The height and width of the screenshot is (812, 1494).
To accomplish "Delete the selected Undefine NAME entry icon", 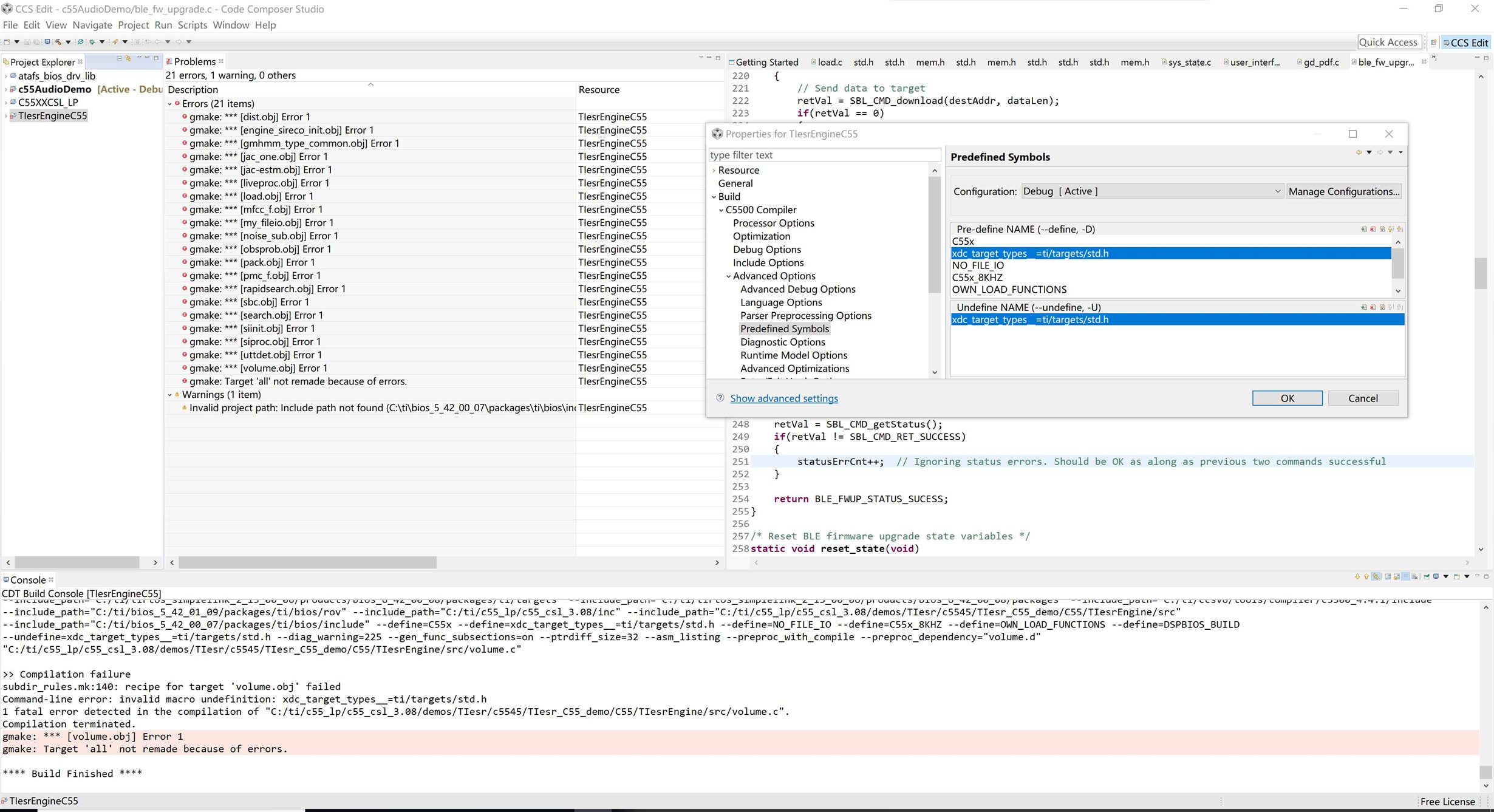I will point(1373,307).
